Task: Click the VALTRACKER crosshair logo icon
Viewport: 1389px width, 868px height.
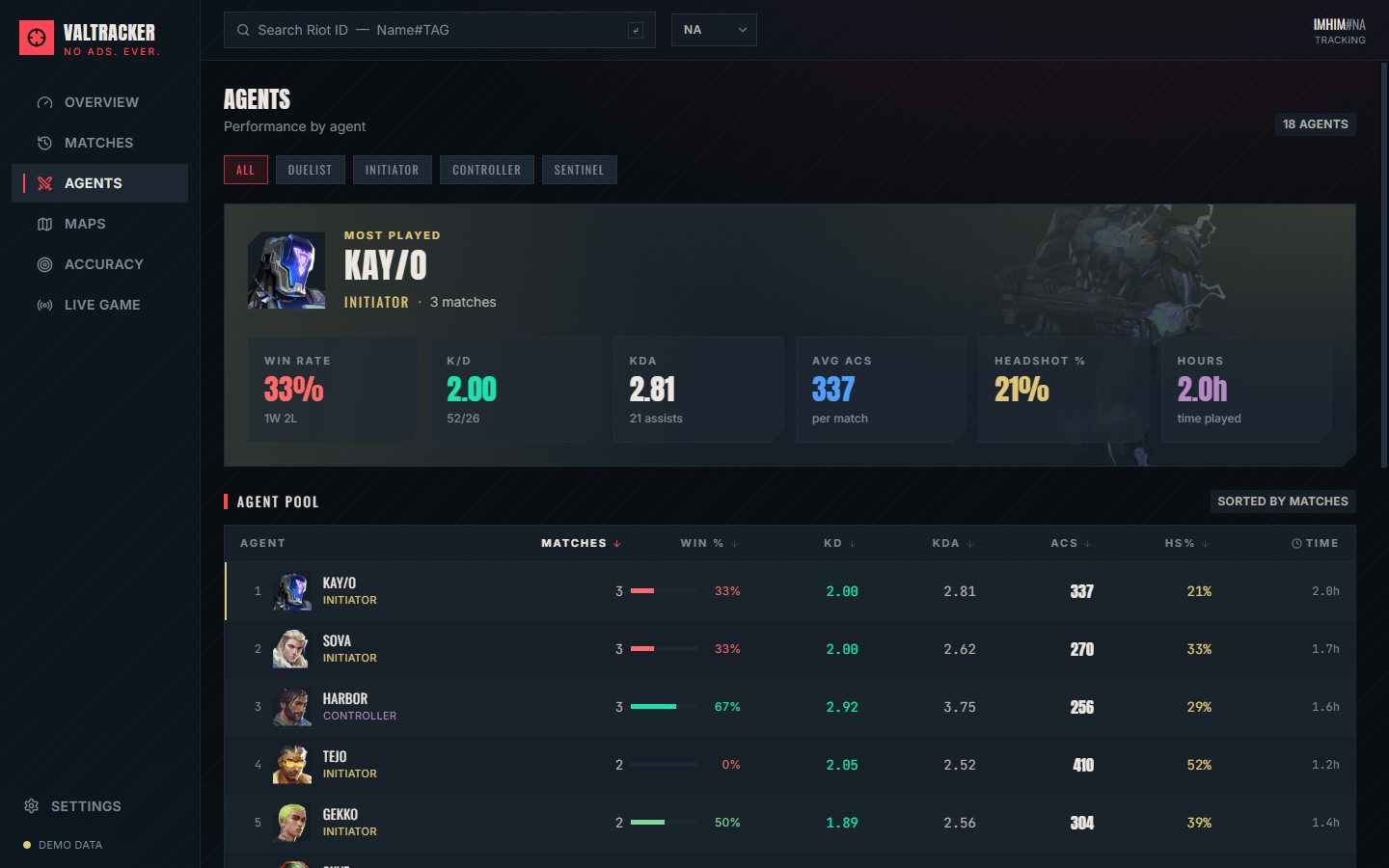Action: coord(37,38)
